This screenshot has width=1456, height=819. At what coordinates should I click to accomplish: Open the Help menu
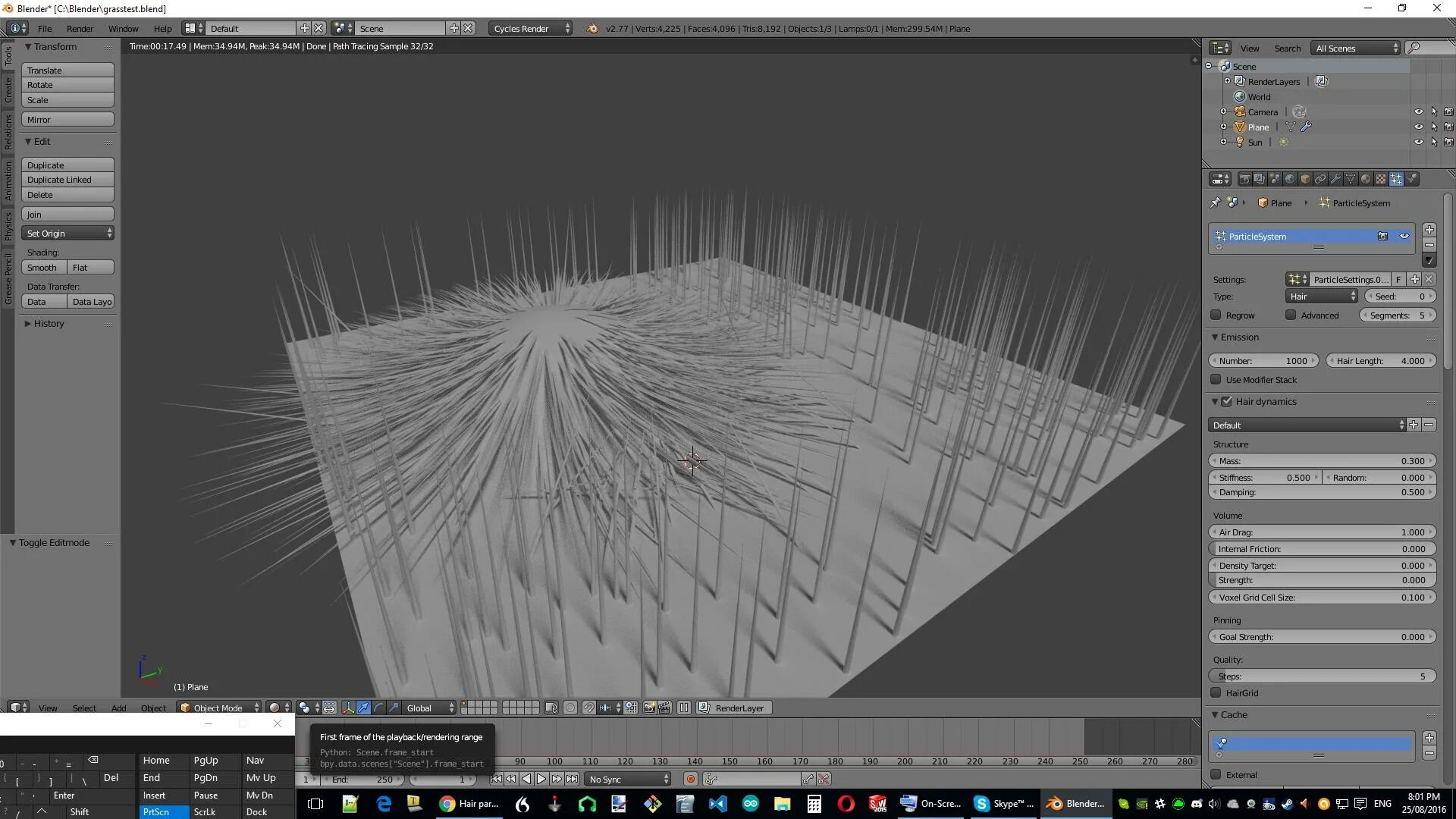pos(162,28)
